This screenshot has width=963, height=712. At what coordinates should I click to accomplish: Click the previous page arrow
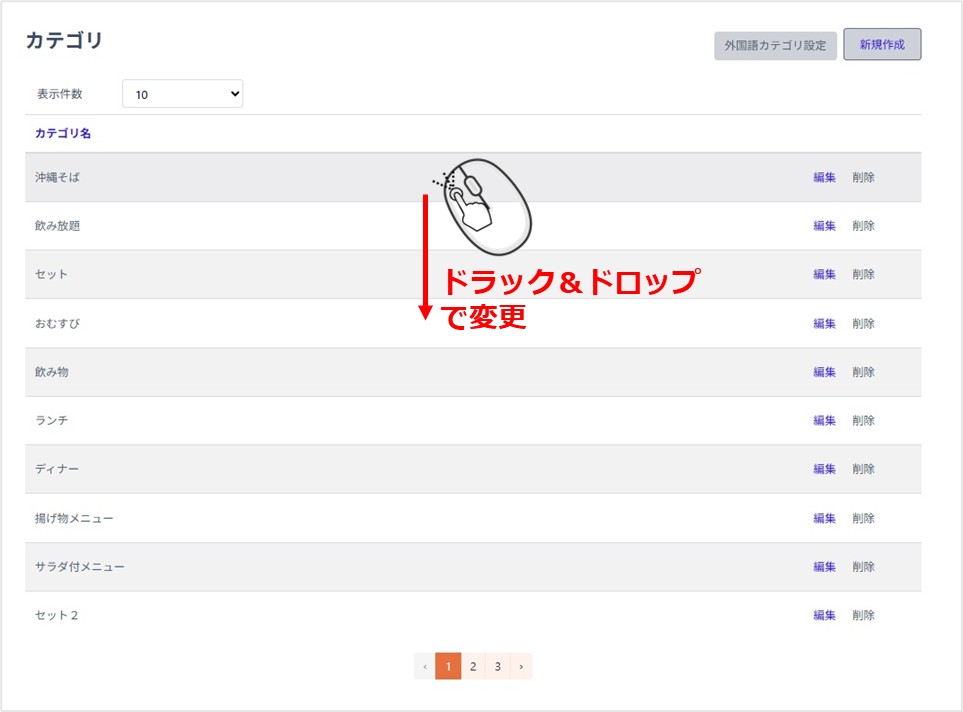pos(424,666)
